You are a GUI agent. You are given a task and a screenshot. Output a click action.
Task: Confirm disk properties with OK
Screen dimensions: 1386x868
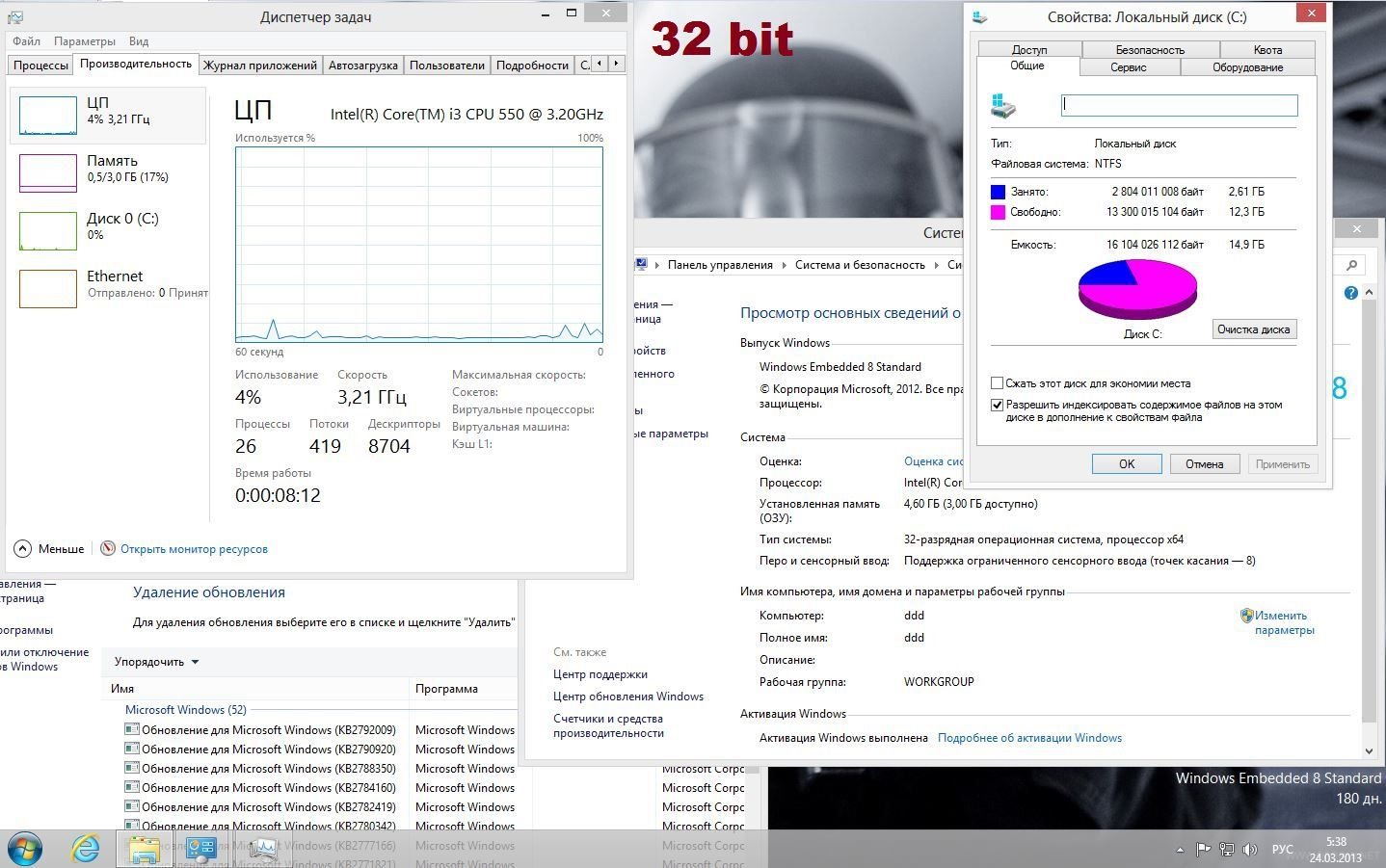click(1127, 464)
